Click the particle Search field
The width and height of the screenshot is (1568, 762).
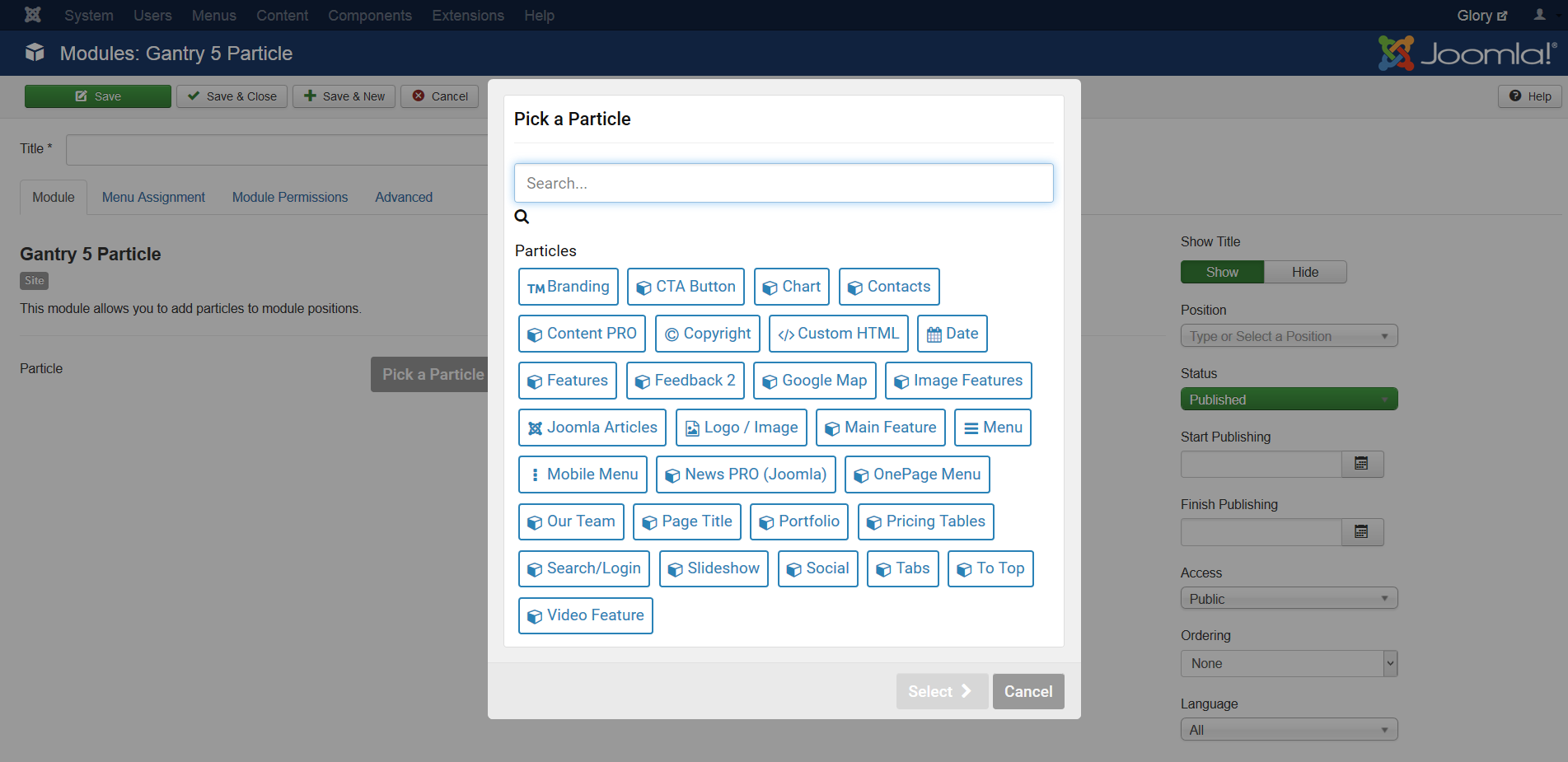click(x=783, y=183)
